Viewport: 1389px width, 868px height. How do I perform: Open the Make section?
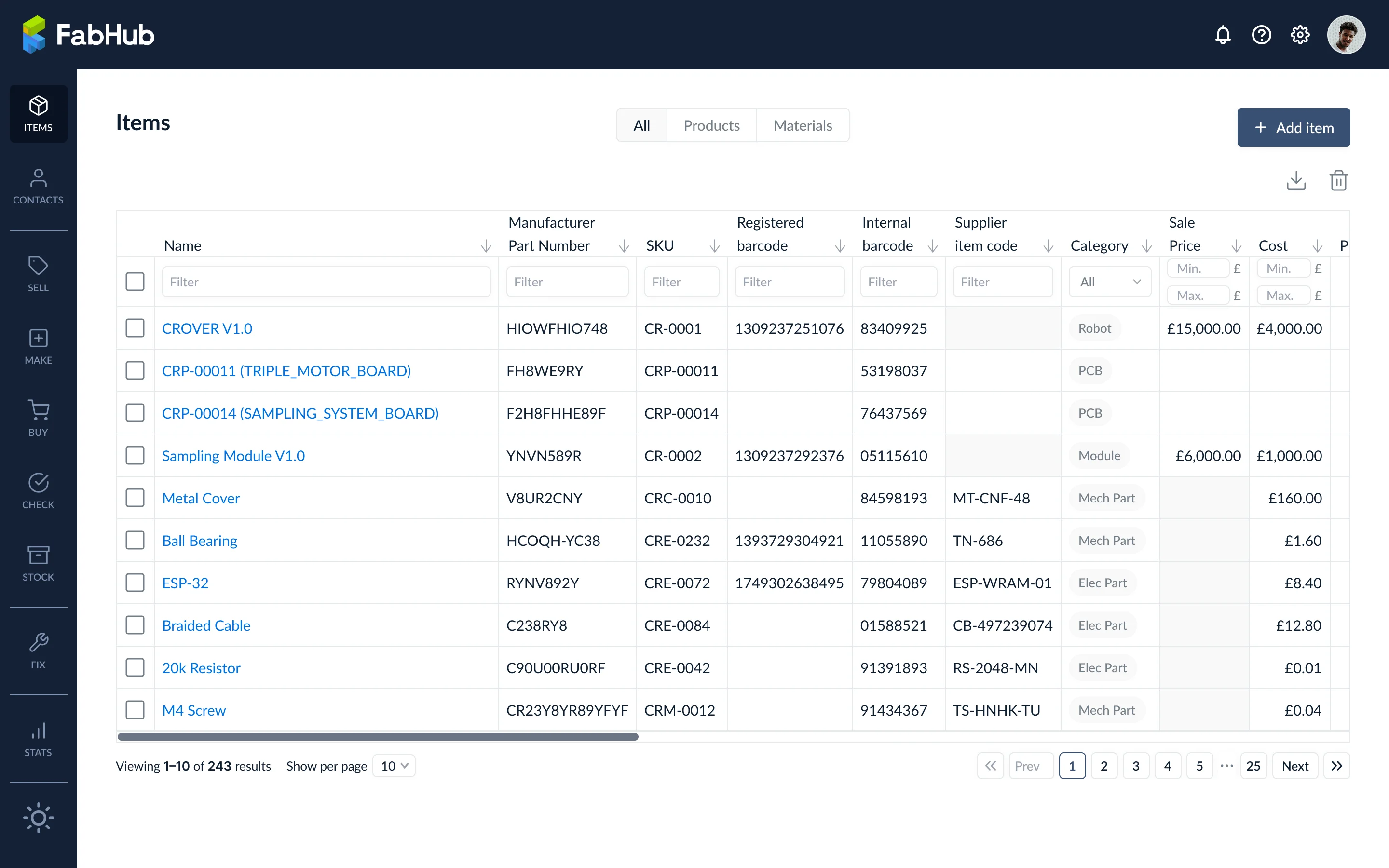pos(39,346)
